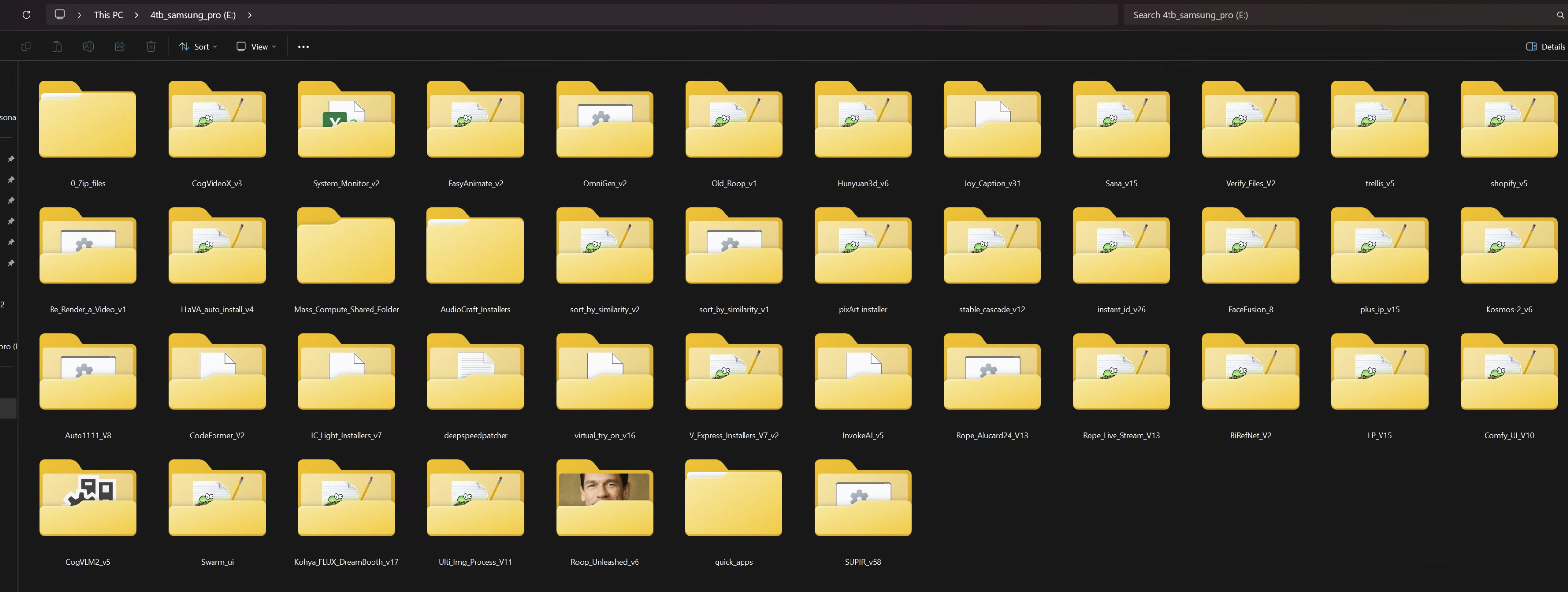Open the See more ellipsis menu
1568x592 pixels.
tap(303, 46)
